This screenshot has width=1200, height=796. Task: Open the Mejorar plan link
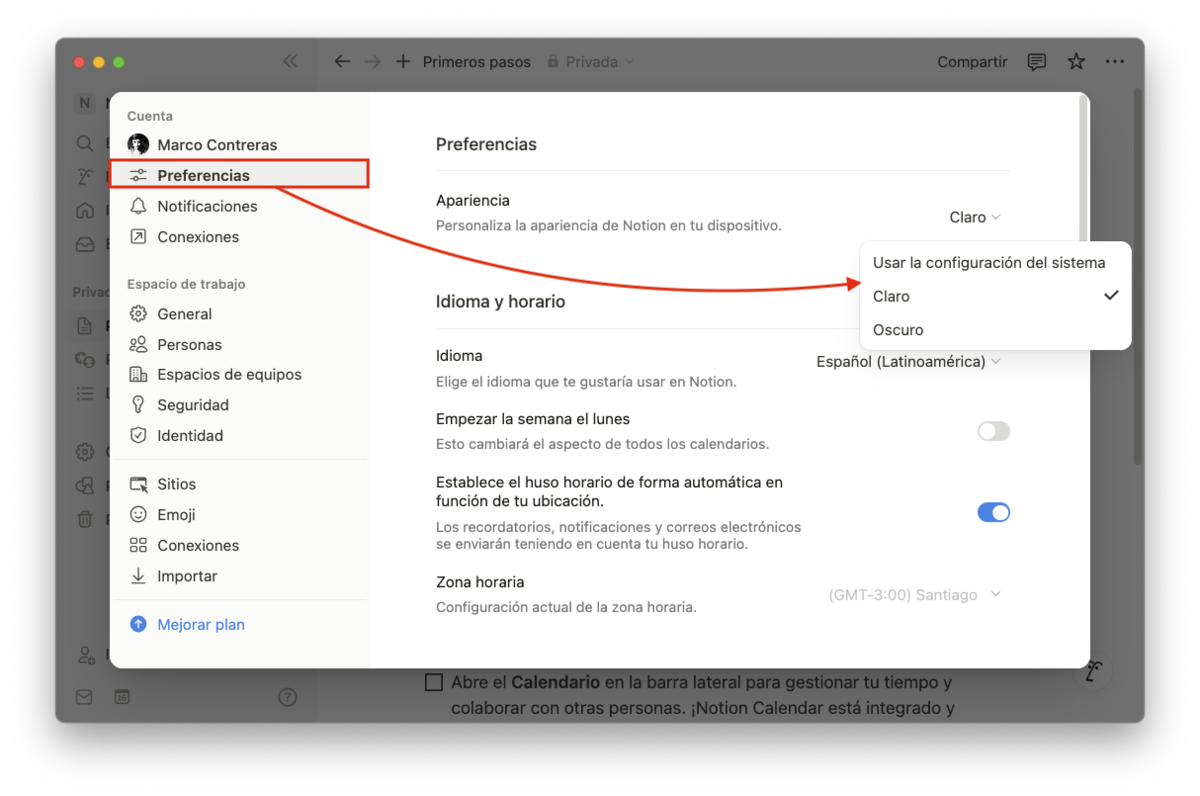201,625
